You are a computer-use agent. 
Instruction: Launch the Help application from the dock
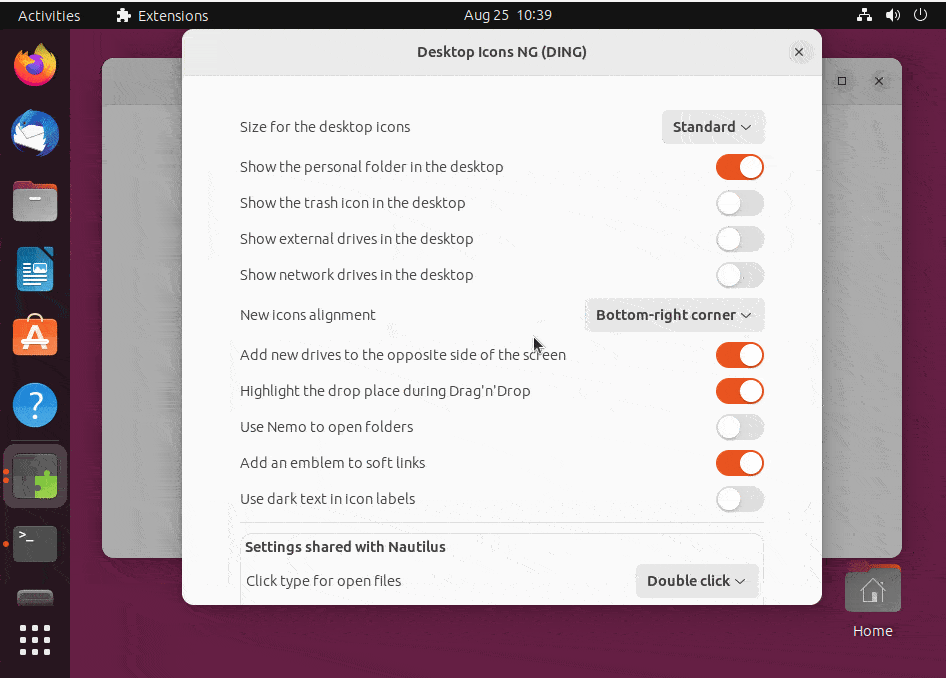tap(34, 404)
